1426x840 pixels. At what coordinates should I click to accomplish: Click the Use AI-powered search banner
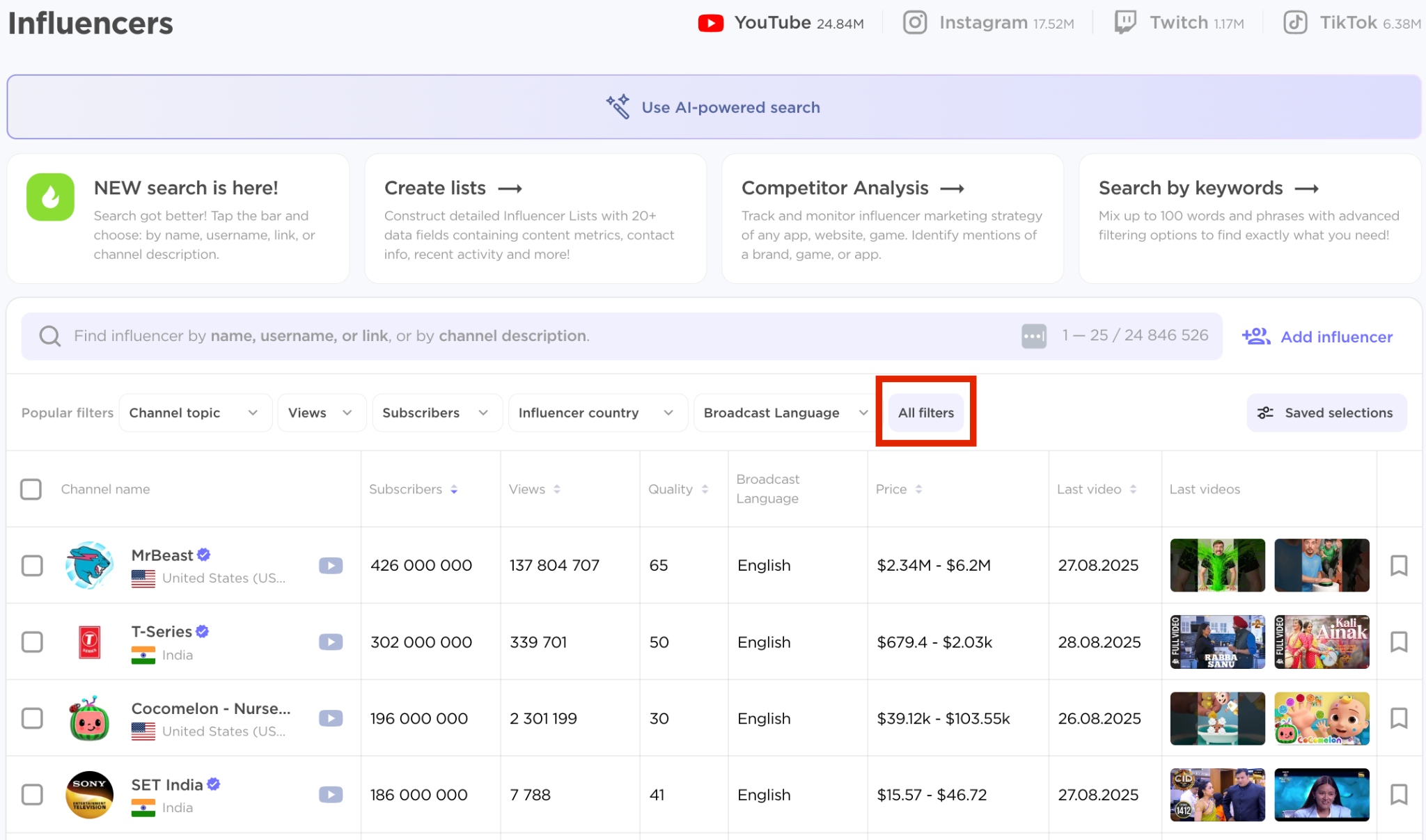pyautogui.click(x=713, y=107)
